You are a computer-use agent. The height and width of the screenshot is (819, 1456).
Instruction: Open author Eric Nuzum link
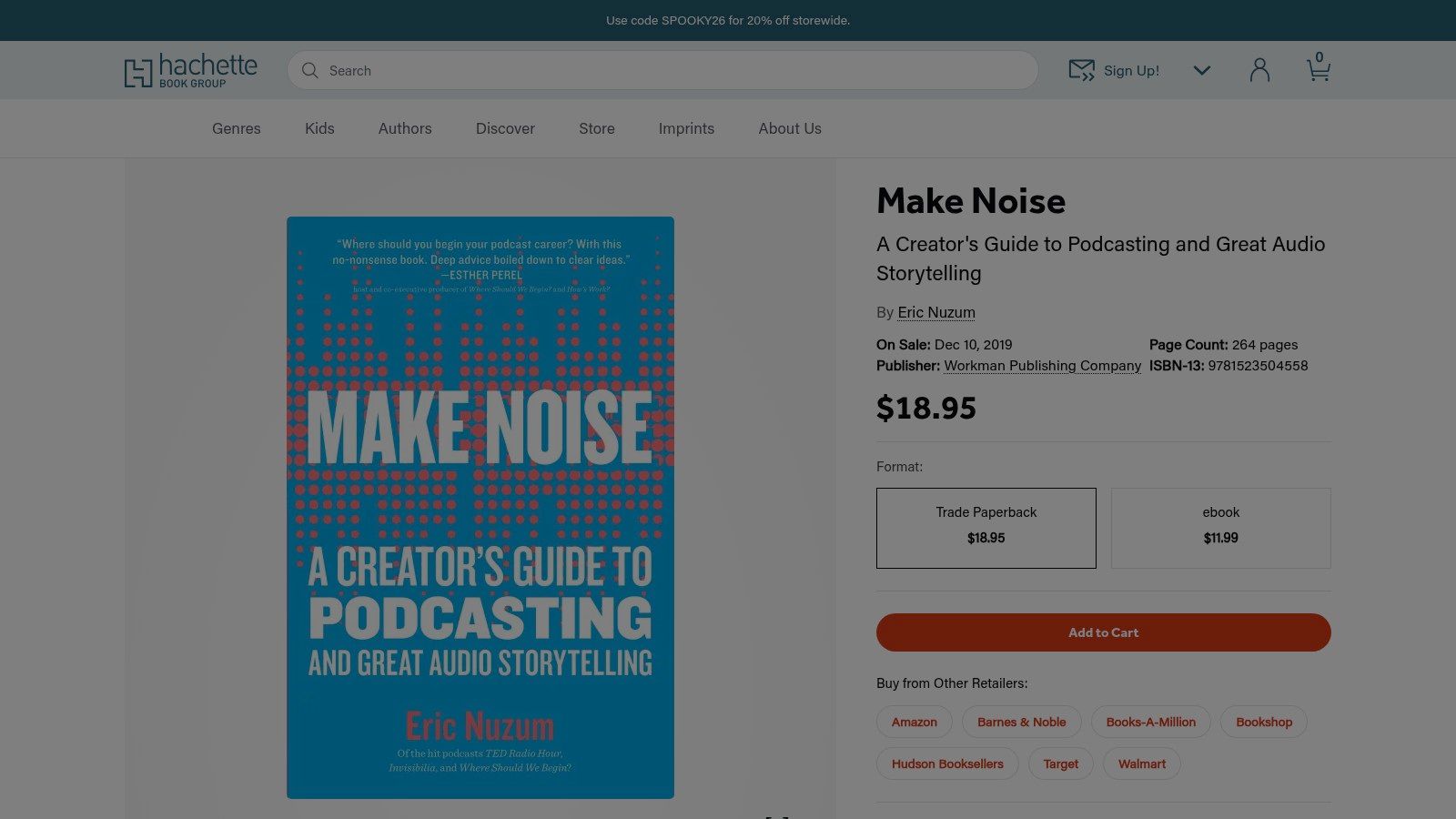coord(936,312)
